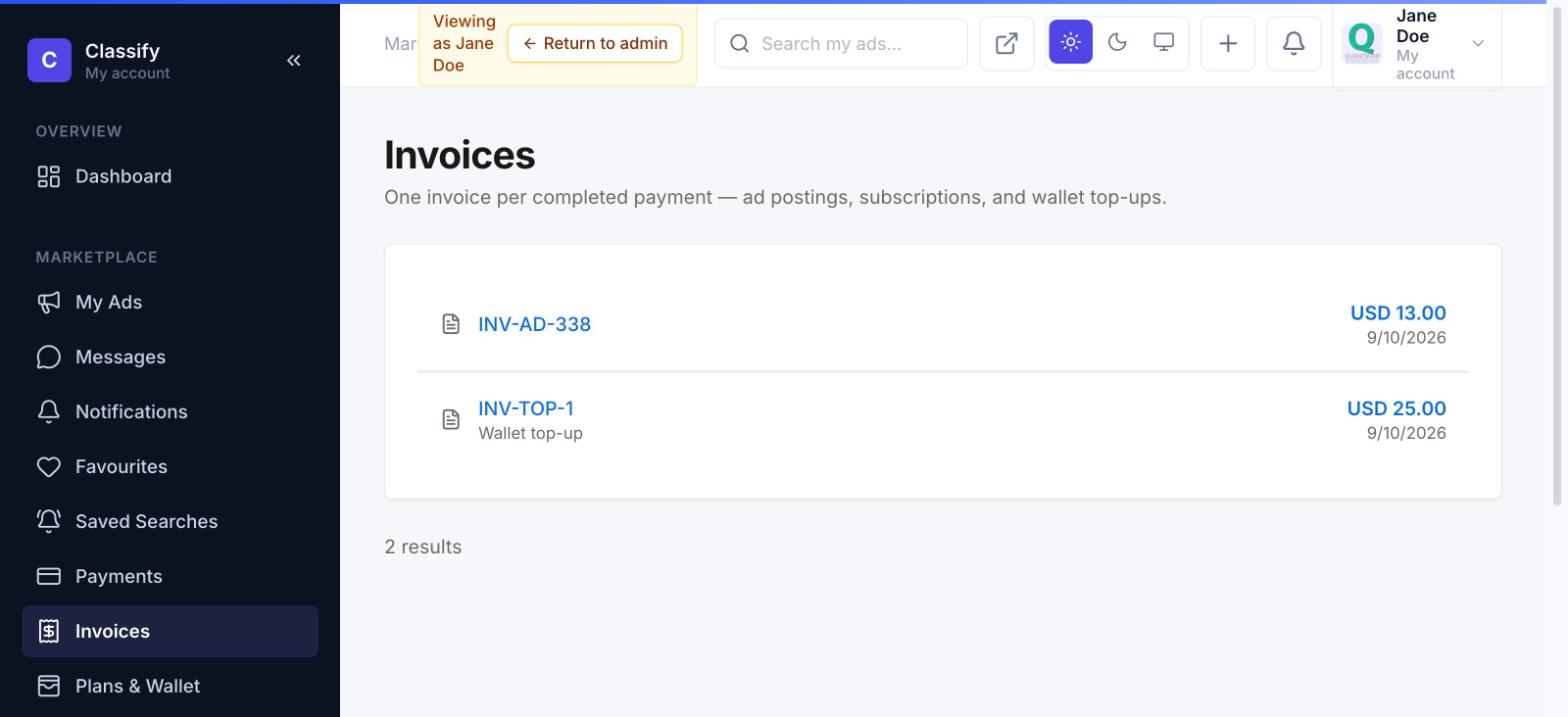Click the Classify logo icon
1568x717 pixels.
pos(49,60)
